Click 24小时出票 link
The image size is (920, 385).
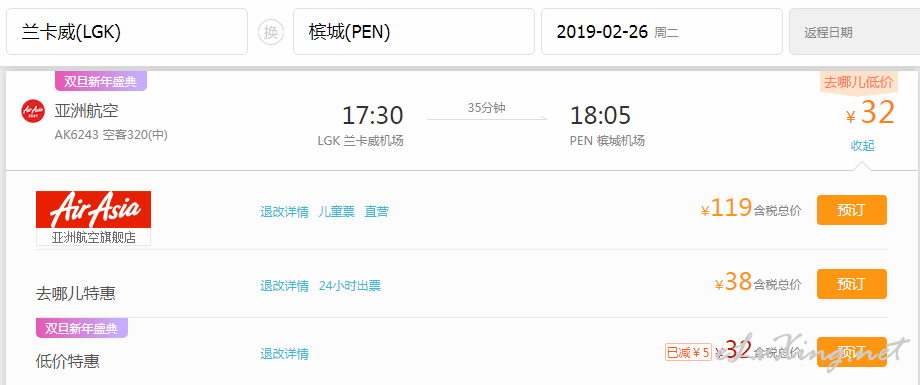point(350,286)
